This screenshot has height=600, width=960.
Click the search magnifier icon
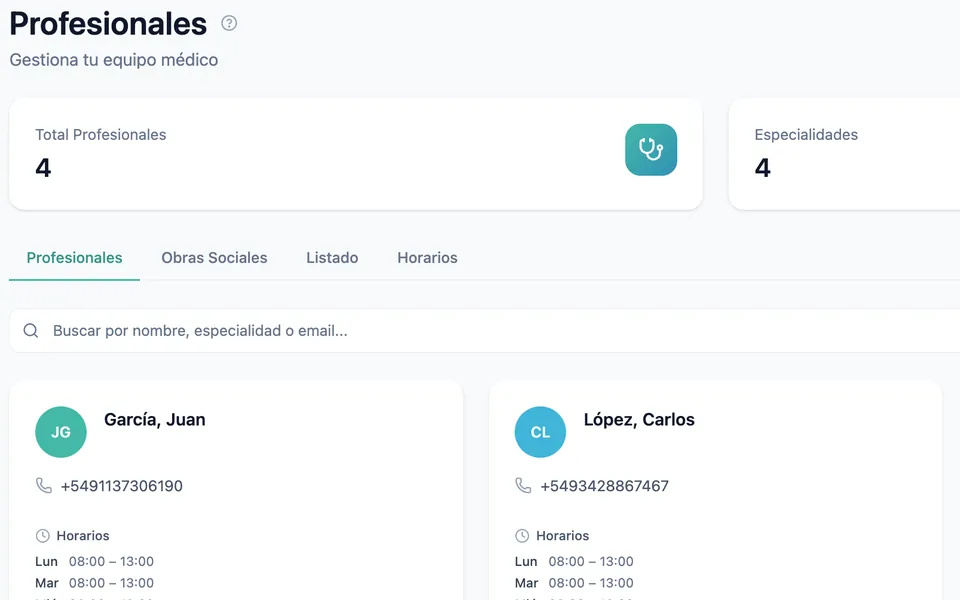click(31, 331)
